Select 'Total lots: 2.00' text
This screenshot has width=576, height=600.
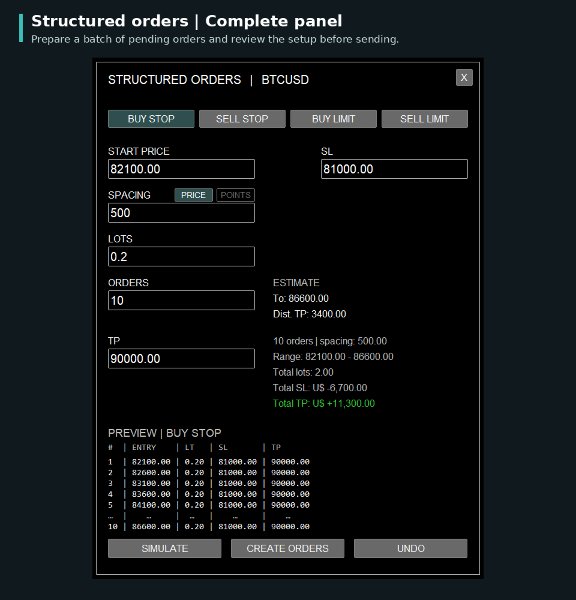303,372
